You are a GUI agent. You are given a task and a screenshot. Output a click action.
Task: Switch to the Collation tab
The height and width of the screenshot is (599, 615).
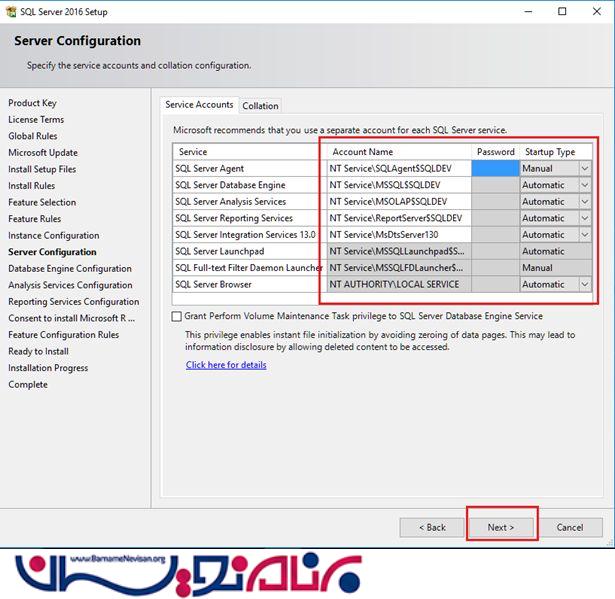[260, 105]
